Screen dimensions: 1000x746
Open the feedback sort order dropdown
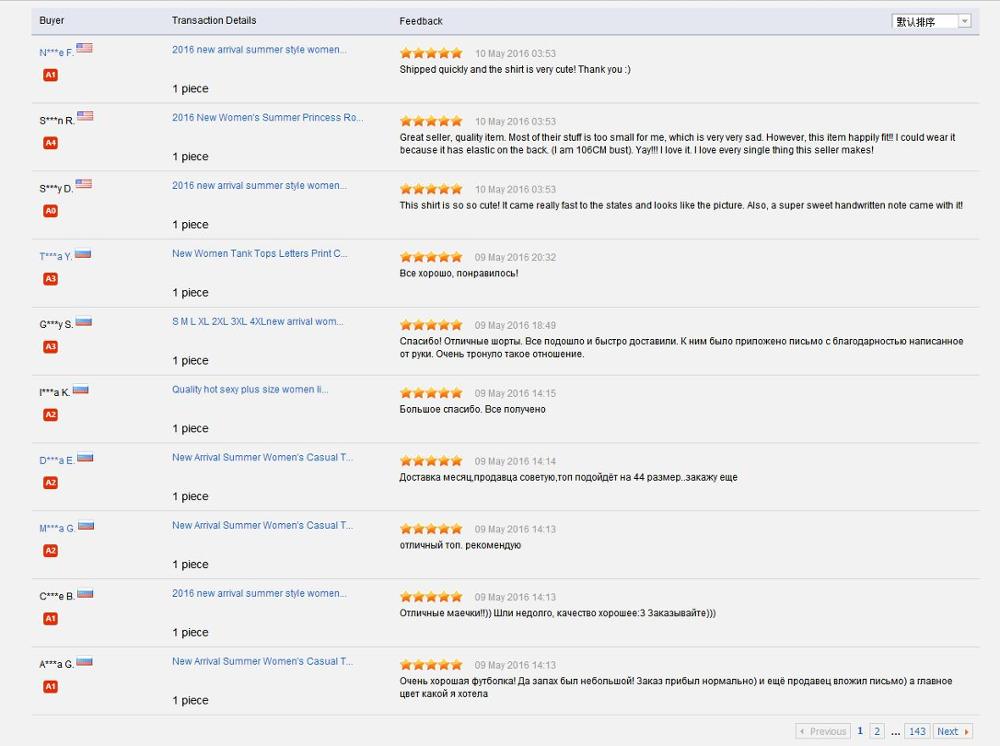coord(931,21)
